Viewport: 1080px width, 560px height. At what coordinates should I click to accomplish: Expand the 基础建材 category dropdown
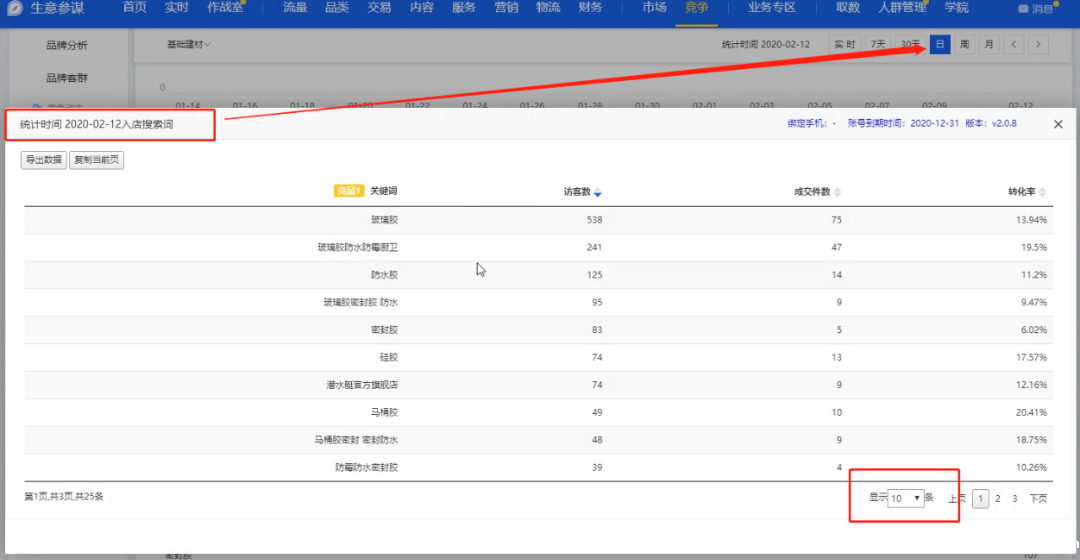click(x=189, y=45)
